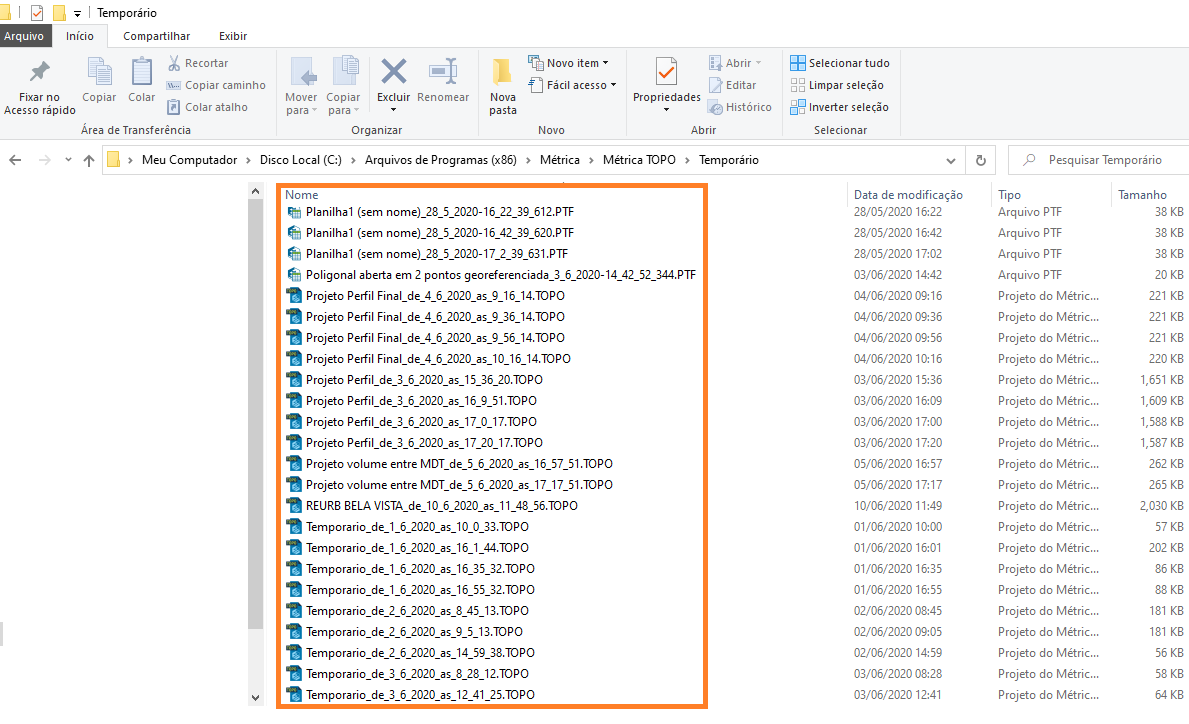This screenshot has height=724, width=1189.
Task: Sort by Data de modificação column header
Action: tap(908, 195)
